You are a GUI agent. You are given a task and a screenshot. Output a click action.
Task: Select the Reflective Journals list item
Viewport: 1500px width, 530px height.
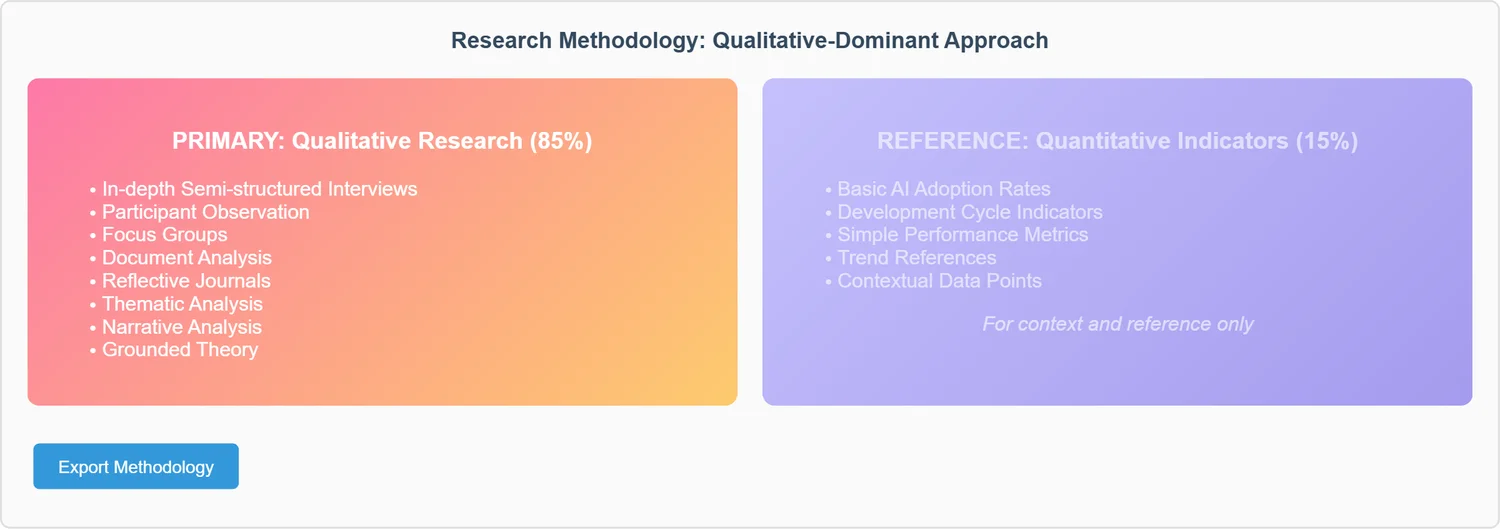point(186,281)
